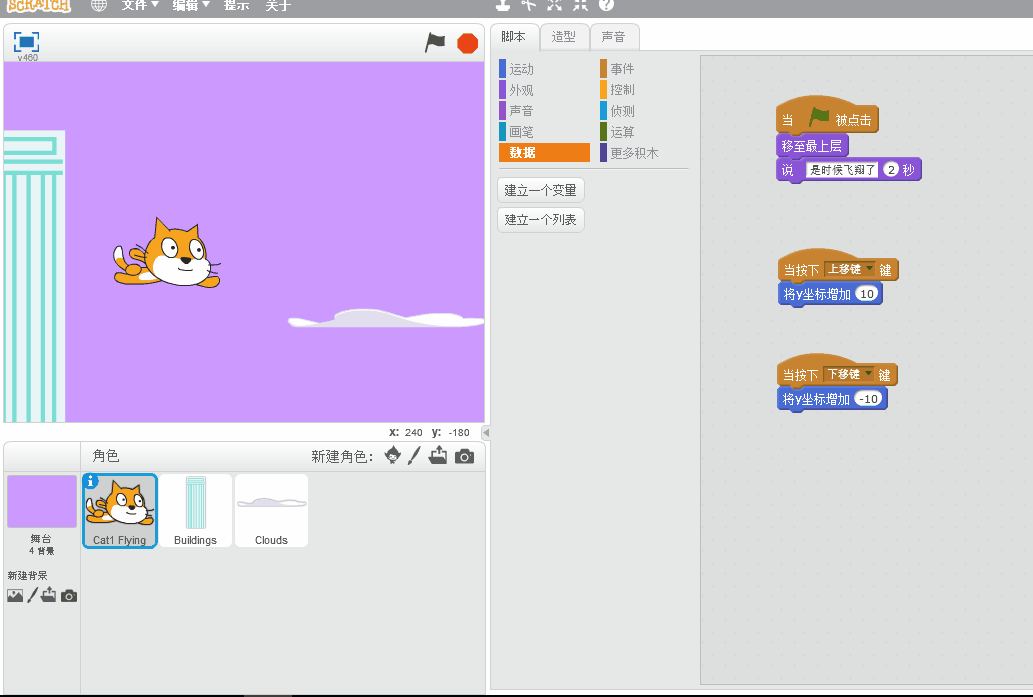The image size is (1033, 697).
Task: Open the language globe menu
Action: [99, 5]
